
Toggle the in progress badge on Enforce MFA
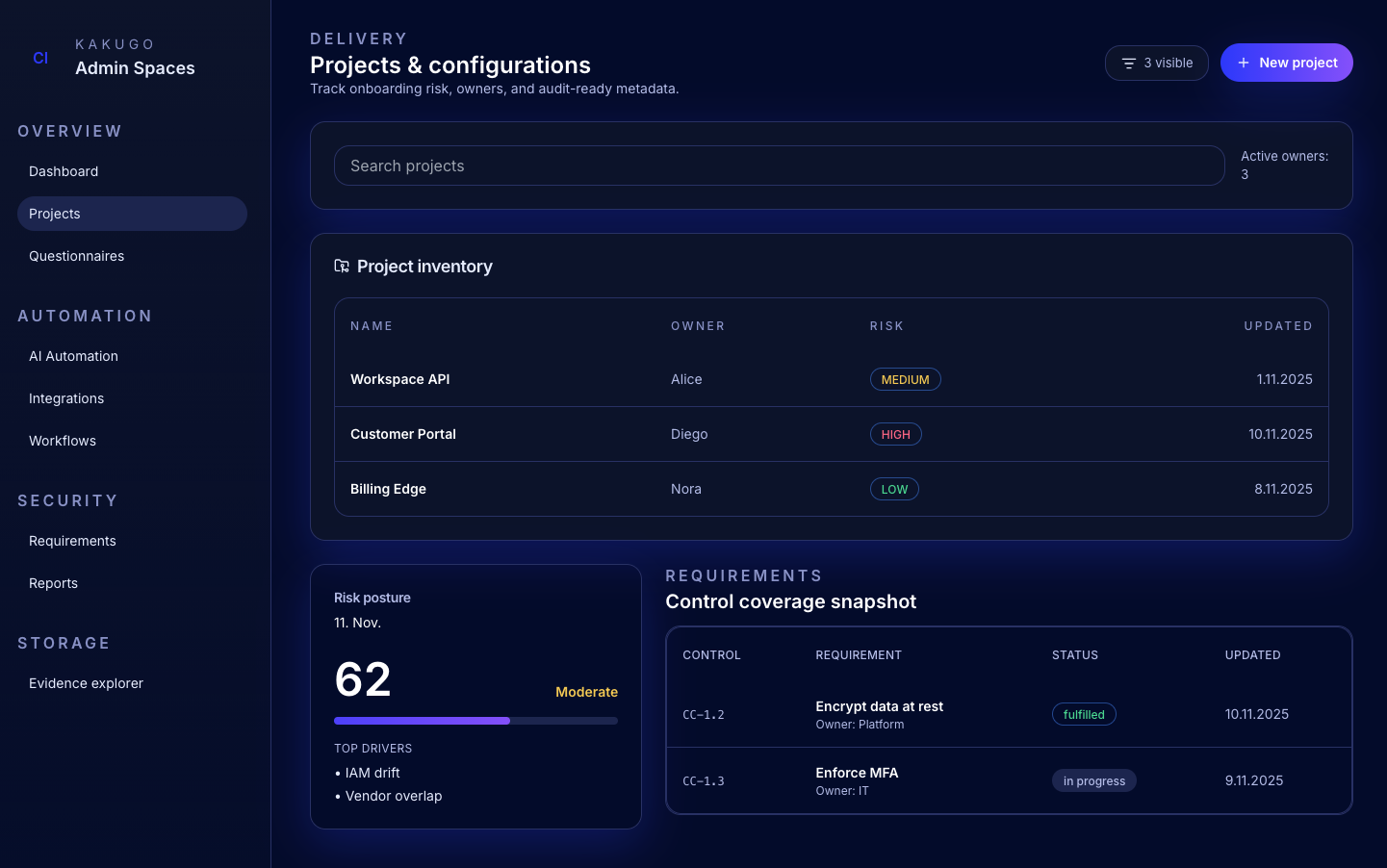1094,780
